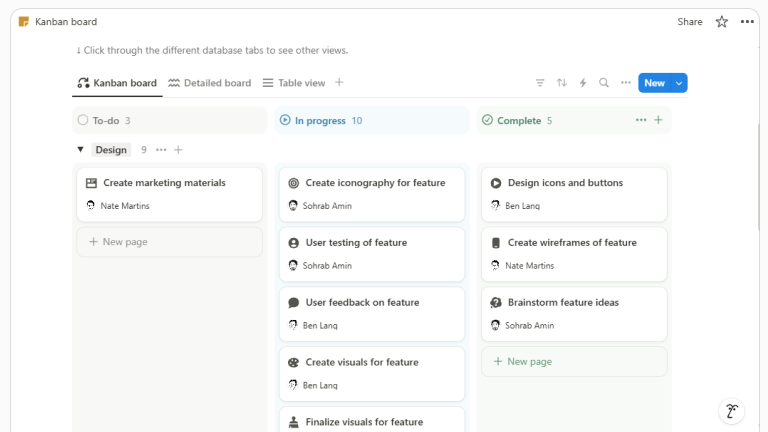Open Create wireframes of feature card
The width and height of the screenshot is (768, 432).
(574, 254)
